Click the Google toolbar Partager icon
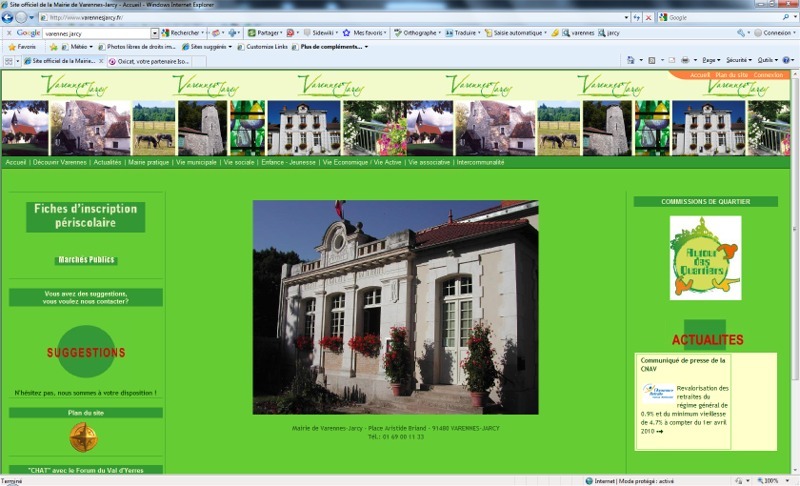800x486 pixels. coord(252,33)
